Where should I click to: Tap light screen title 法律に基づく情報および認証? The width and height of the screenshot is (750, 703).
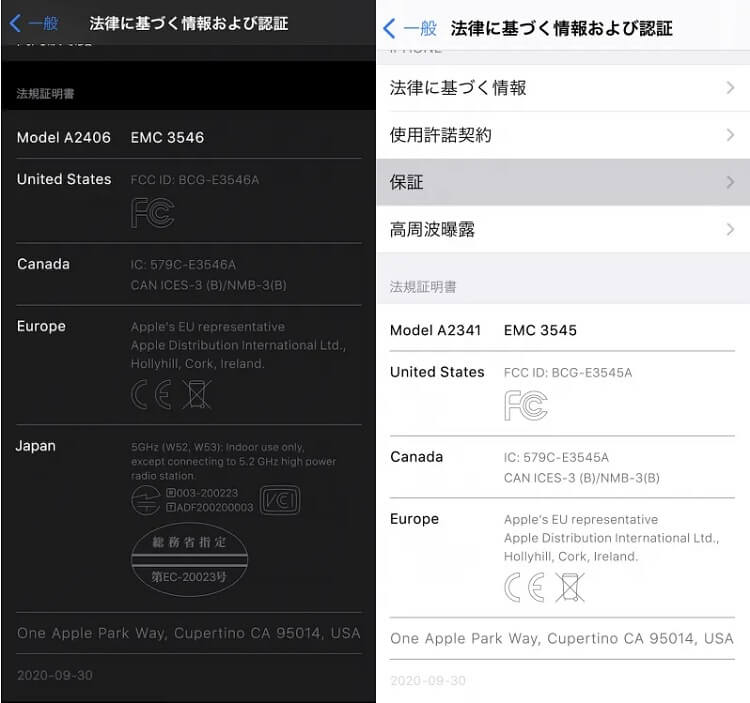[x=562, y=29]
